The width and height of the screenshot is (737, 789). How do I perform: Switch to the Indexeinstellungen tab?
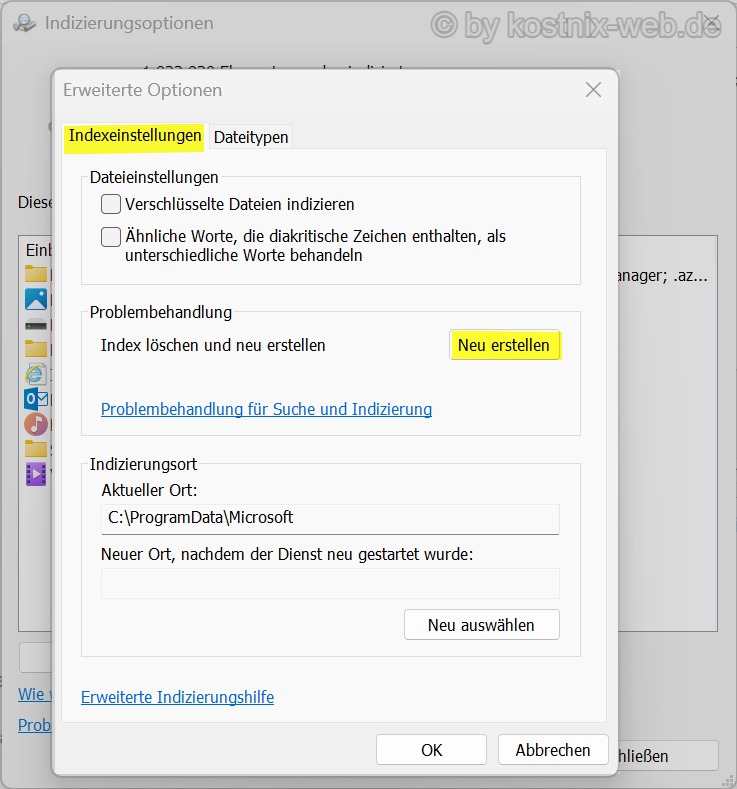[134, 137]
